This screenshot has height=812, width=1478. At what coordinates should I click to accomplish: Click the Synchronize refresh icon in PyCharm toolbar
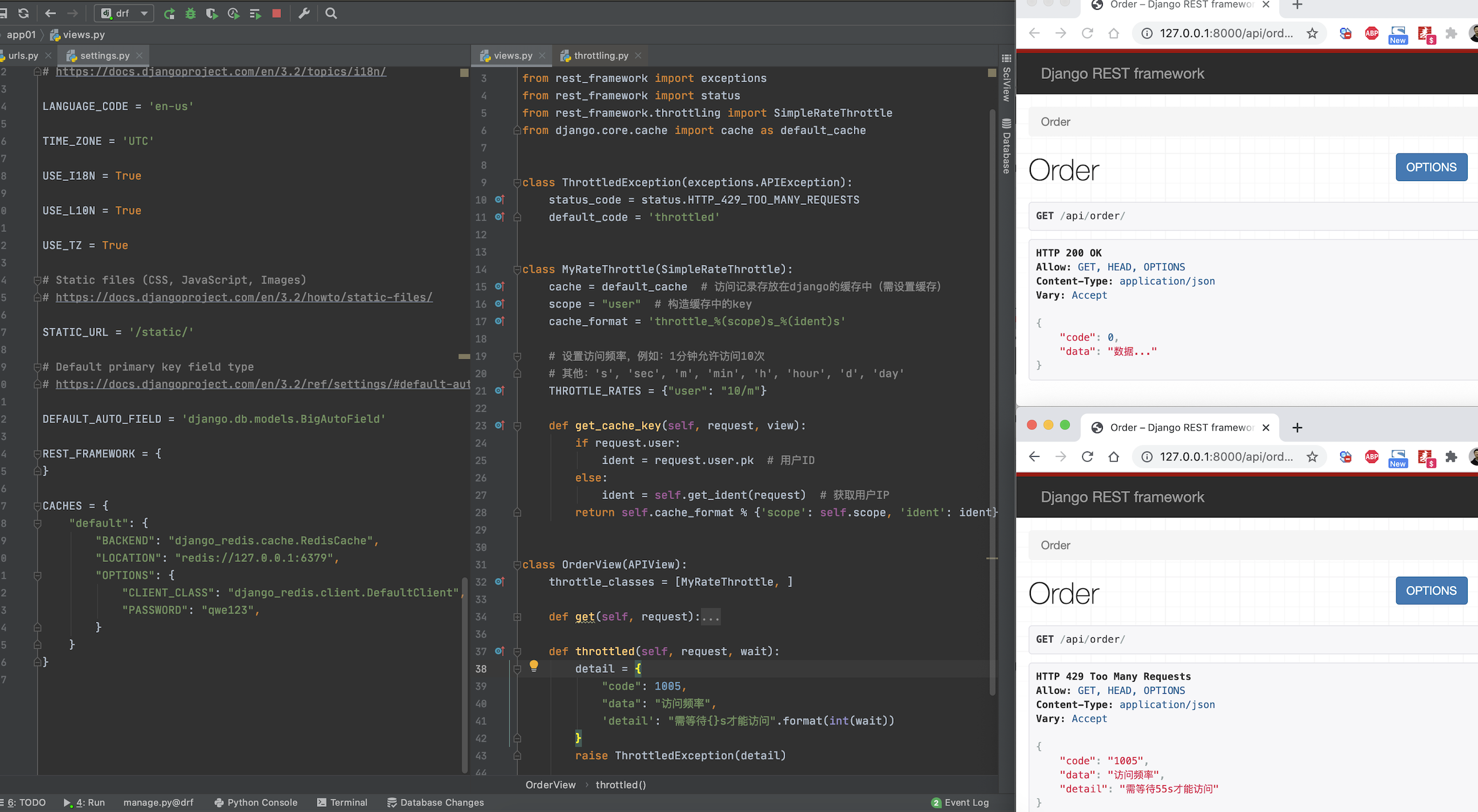pos(23,13)
